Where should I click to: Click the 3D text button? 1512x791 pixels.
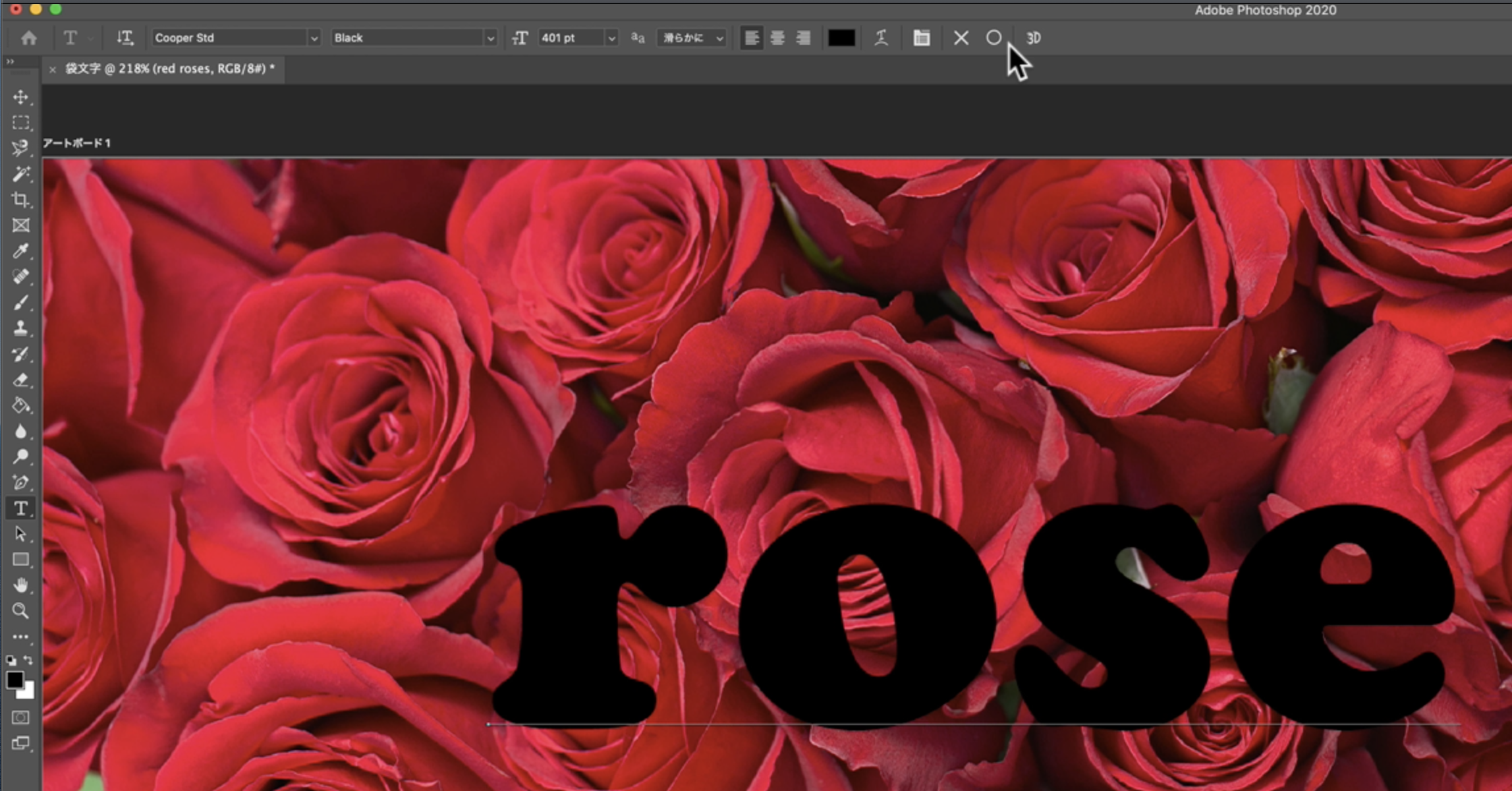coord(1033,38)
